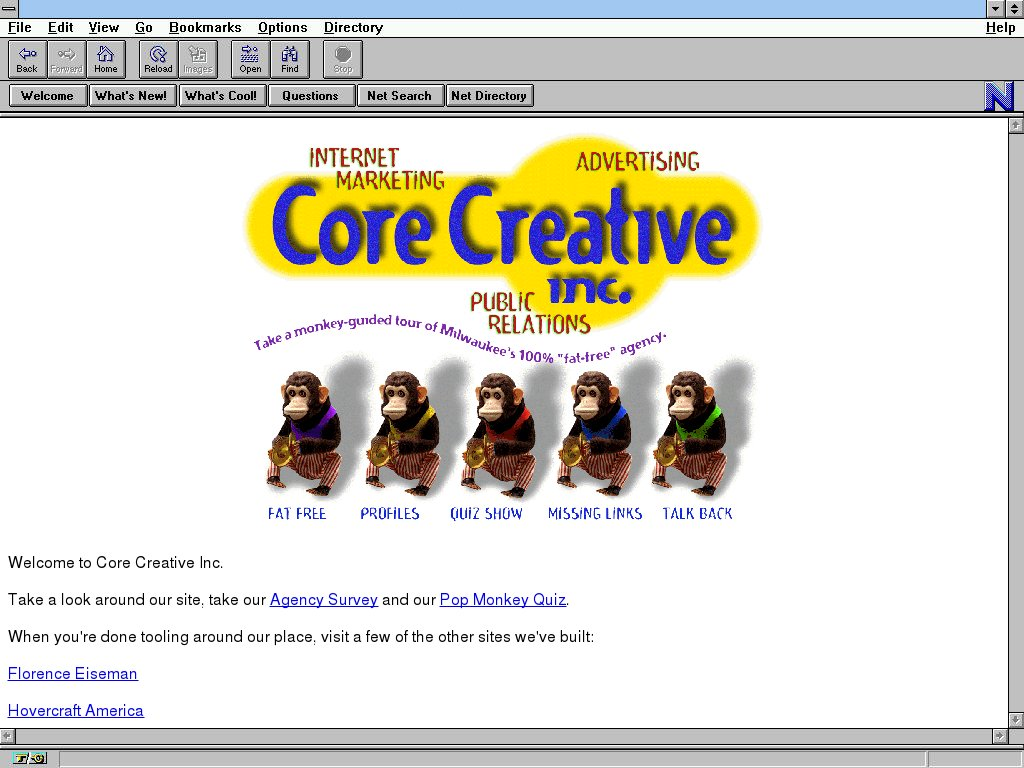Click the Back toolbar icon
This screenshot has width=1024, height=768.
click(x=27, y=59)
